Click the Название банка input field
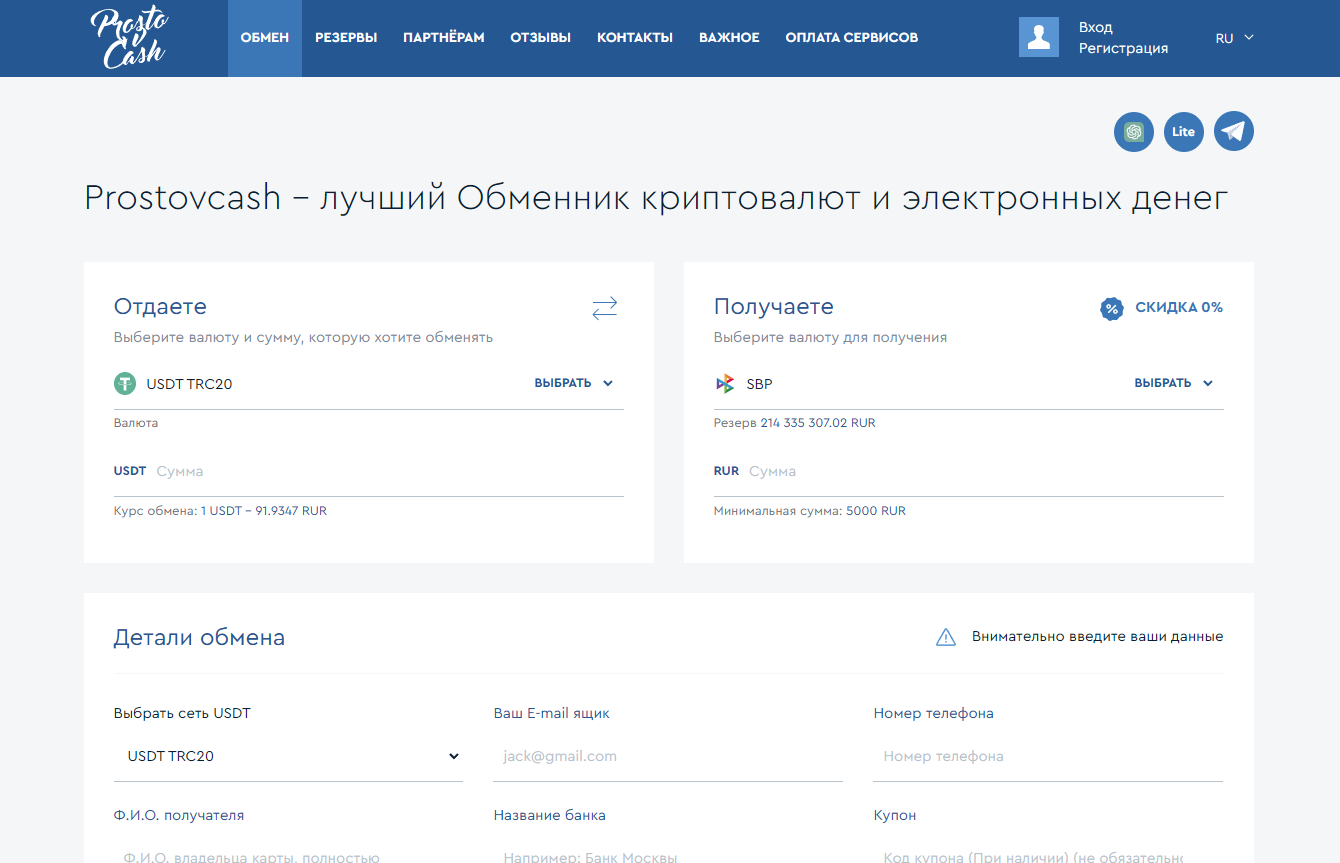This screenshot has height=863, width=1340. 668,853
